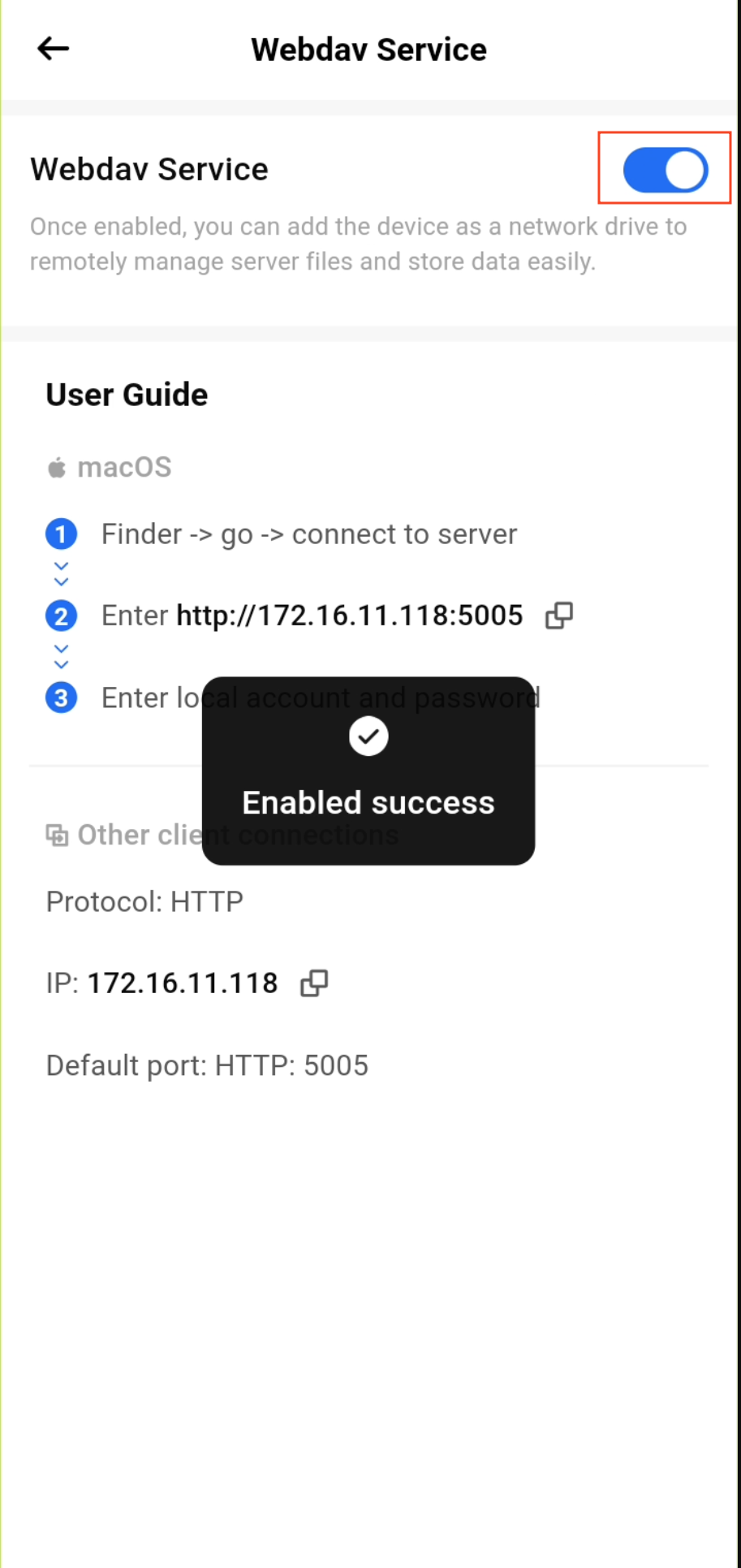Image resolution: width=741 pixels, height=1568 pixels.
Task: Copy the http://172.16.11.118:5005 address via copy icon
Action: [x=559, y=616]
